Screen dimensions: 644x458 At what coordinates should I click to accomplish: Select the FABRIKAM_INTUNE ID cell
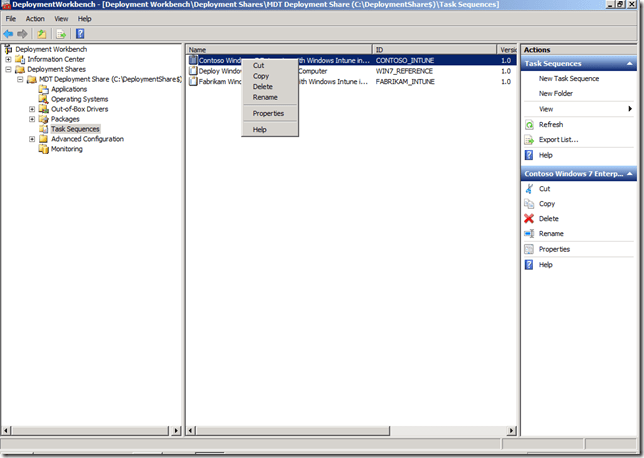[x=405, y=81]
